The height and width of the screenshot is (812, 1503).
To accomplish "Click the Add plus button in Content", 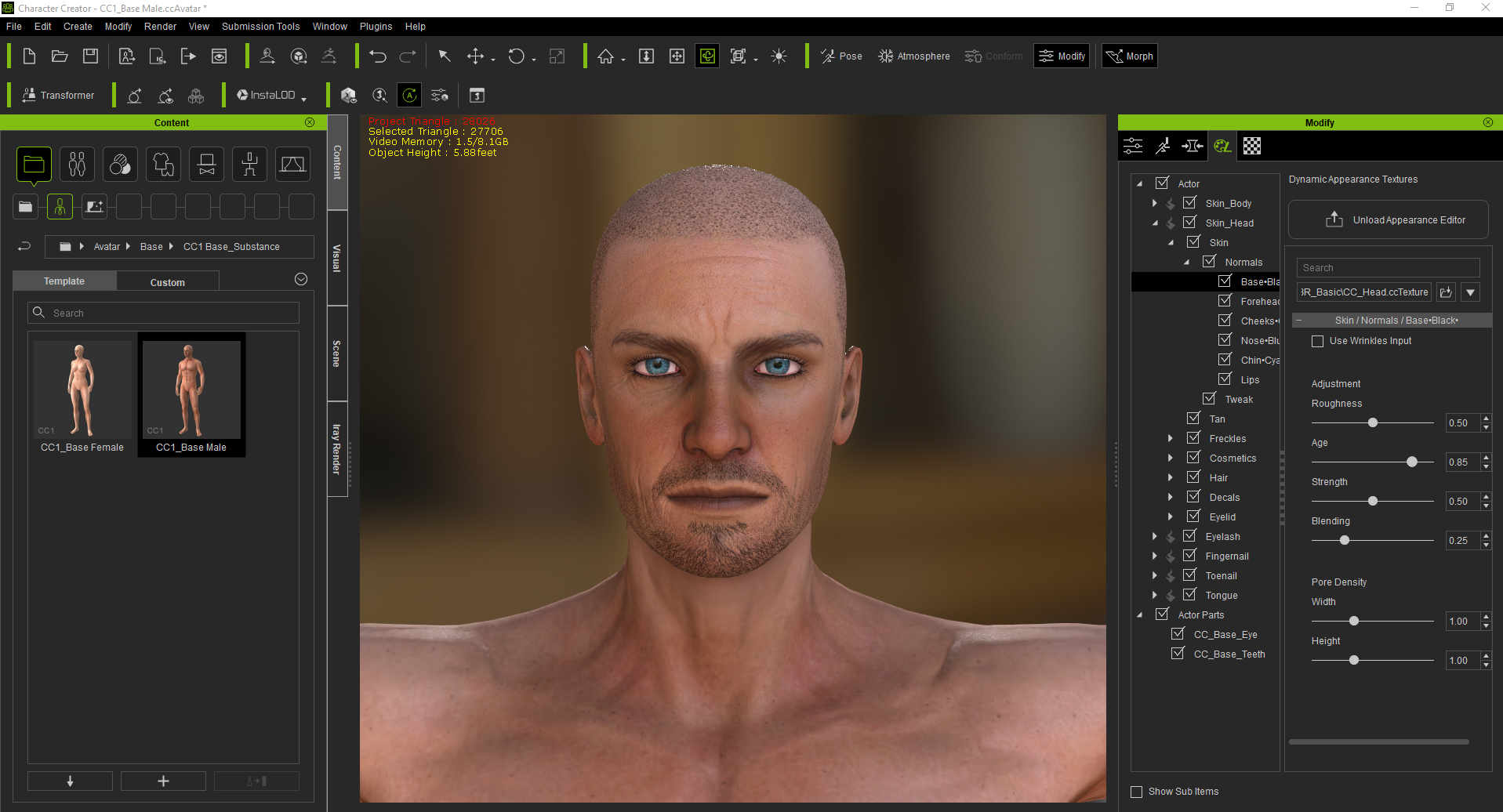I will [x=163, y=781].
